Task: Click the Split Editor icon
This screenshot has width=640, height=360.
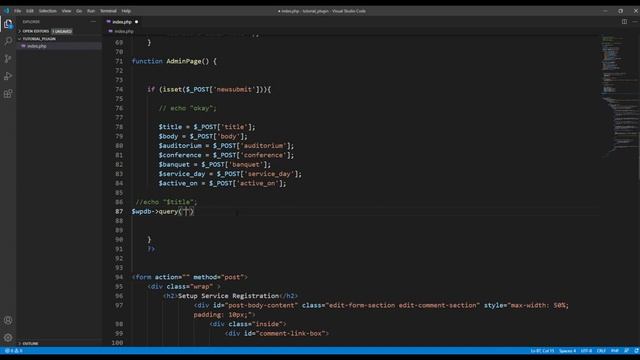Action: pyautogui.click(x=624, y=22)
